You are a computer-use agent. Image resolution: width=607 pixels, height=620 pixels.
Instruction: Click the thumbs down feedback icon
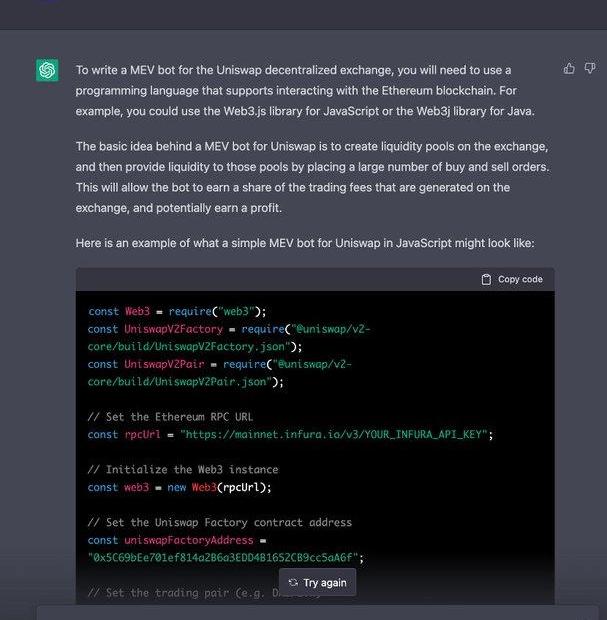pyautogui.click(x=590, y=68)
